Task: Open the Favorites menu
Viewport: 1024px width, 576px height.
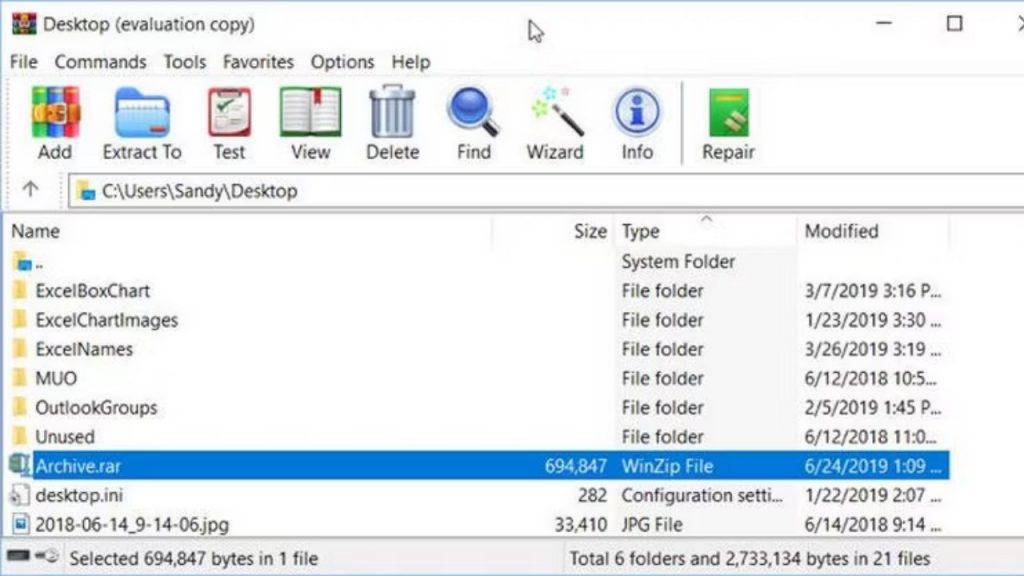Action: pos(258,62)
